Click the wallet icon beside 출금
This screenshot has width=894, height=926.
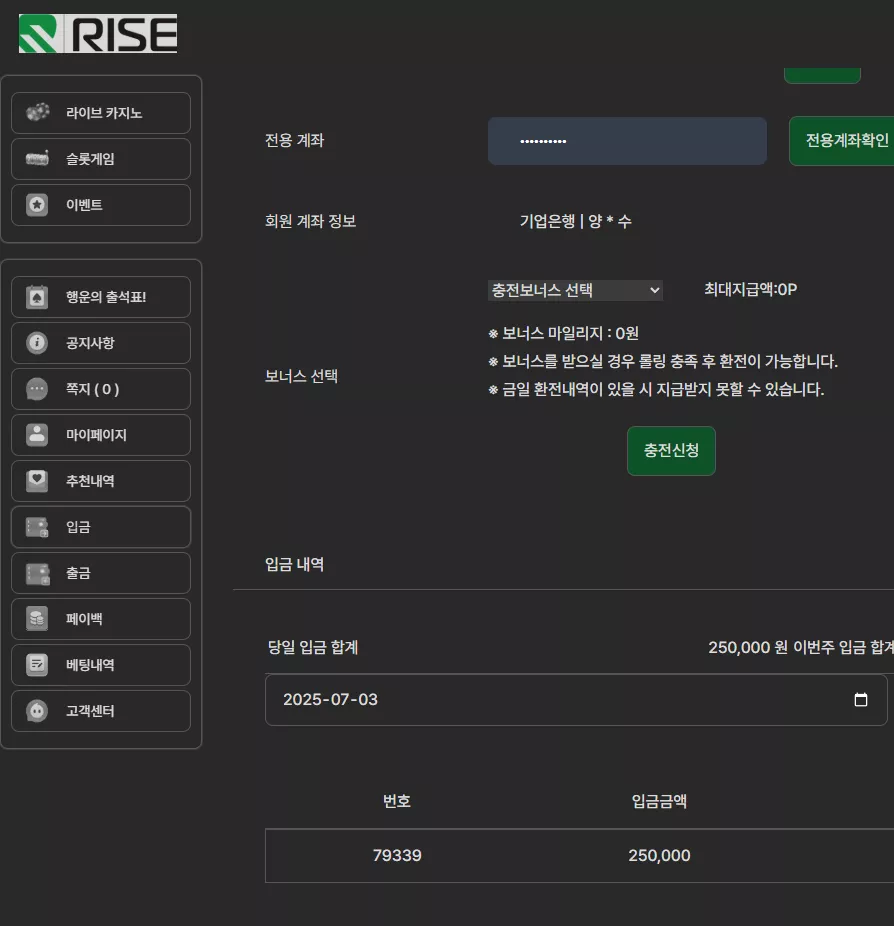click(37, 573)
